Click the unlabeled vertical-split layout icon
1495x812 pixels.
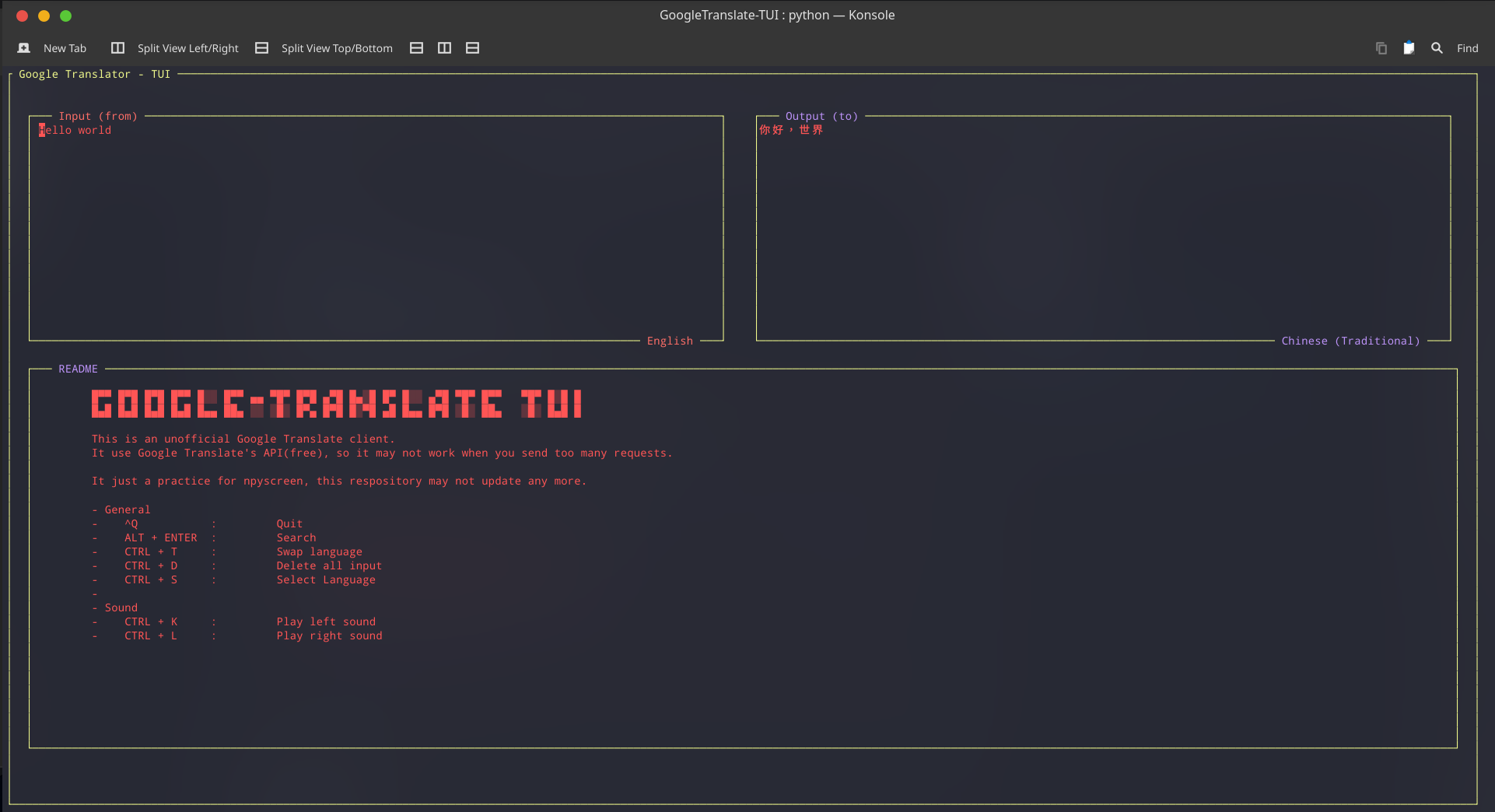[444, 48]
